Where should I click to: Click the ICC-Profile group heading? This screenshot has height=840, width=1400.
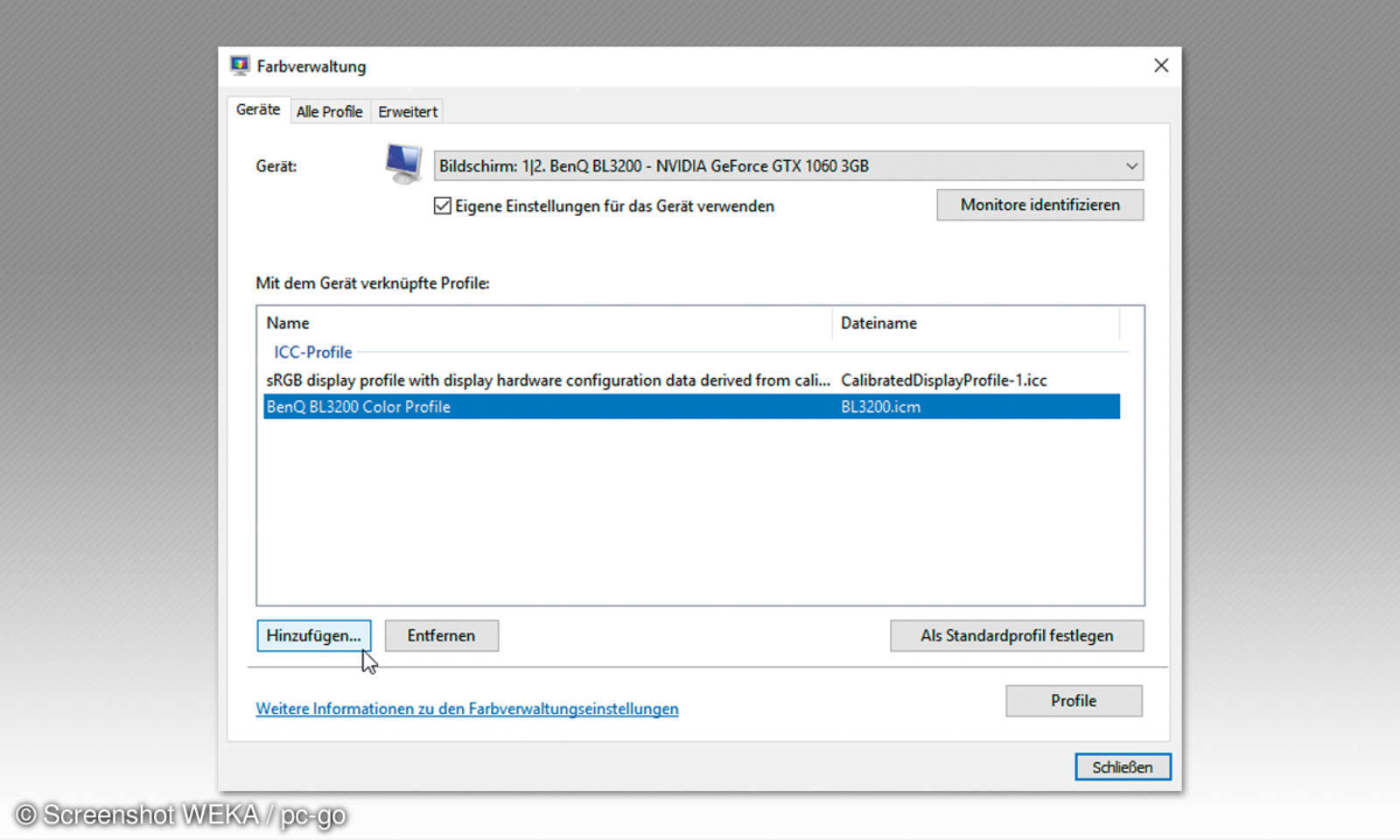tap(312, 352)
